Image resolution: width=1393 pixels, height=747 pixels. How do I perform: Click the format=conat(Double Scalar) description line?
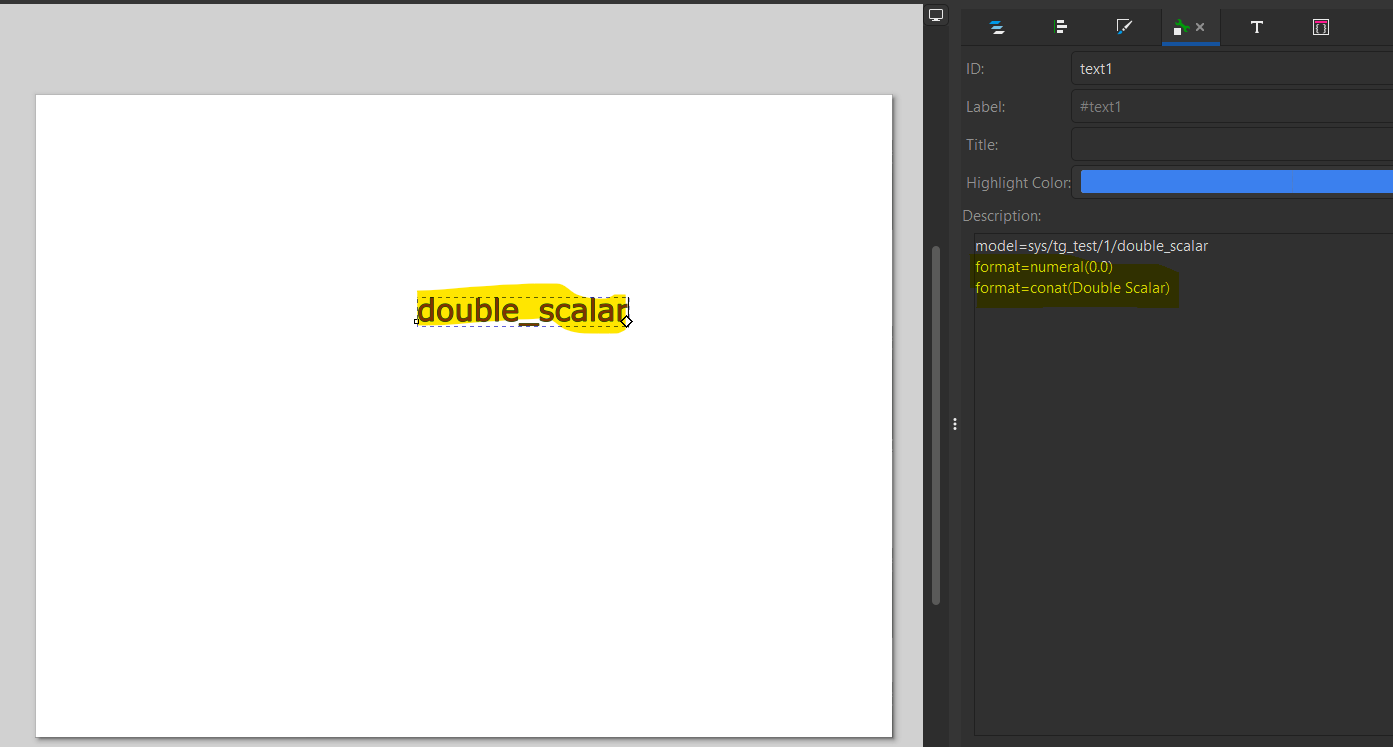[1072, 288]
